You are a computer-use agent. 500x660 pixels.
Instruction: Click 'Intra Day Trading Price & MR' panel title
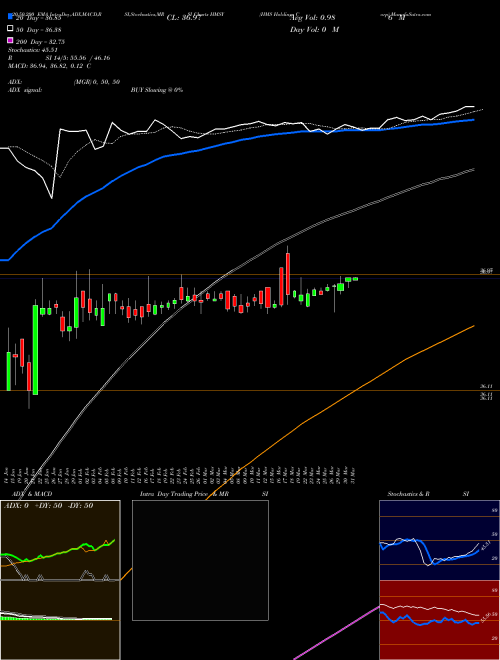[x=184, y=494]
